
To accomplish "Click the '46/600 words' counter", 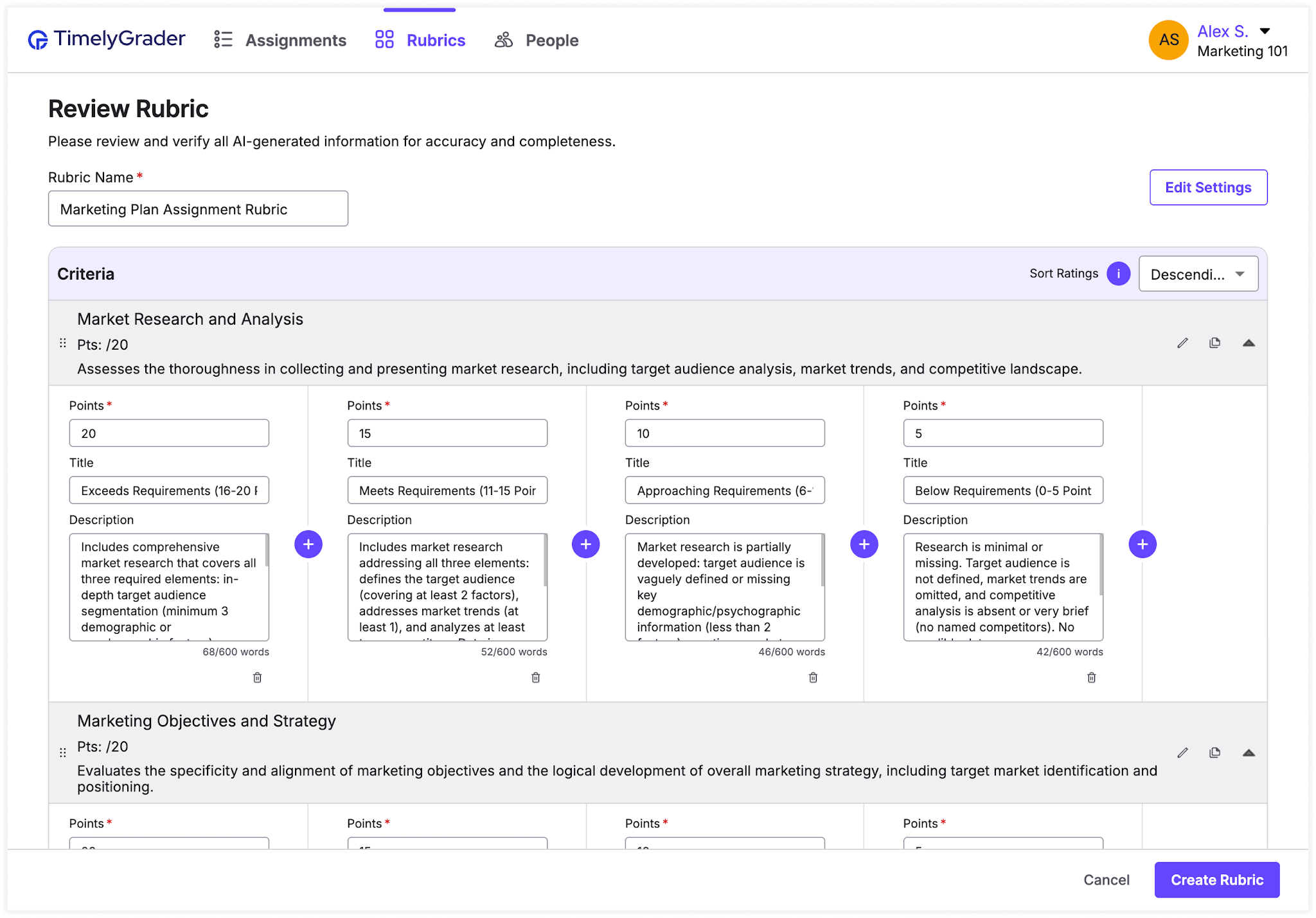I will click(792, 652).
